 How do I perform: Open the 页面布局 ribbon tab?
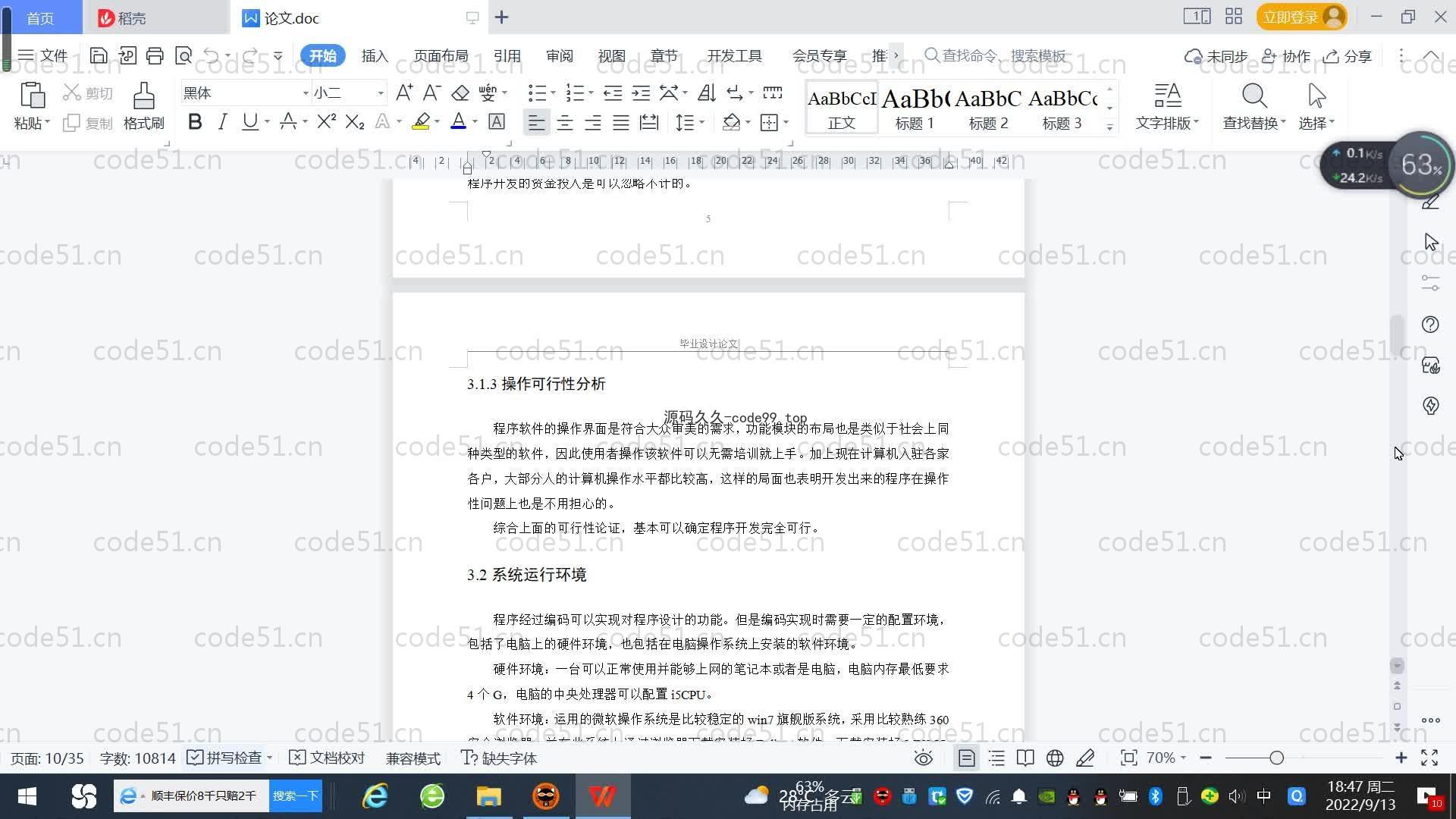[441, 55]
